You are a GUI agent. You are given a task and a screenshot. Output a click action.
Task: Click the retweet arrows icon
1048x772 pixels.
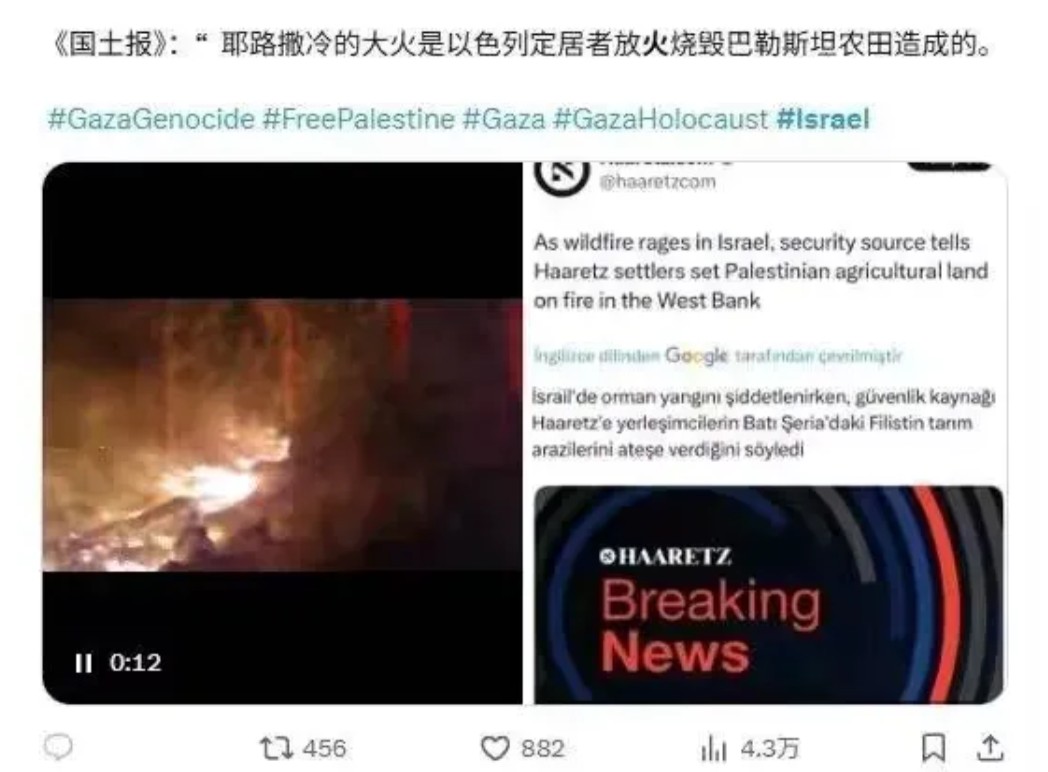276,748
